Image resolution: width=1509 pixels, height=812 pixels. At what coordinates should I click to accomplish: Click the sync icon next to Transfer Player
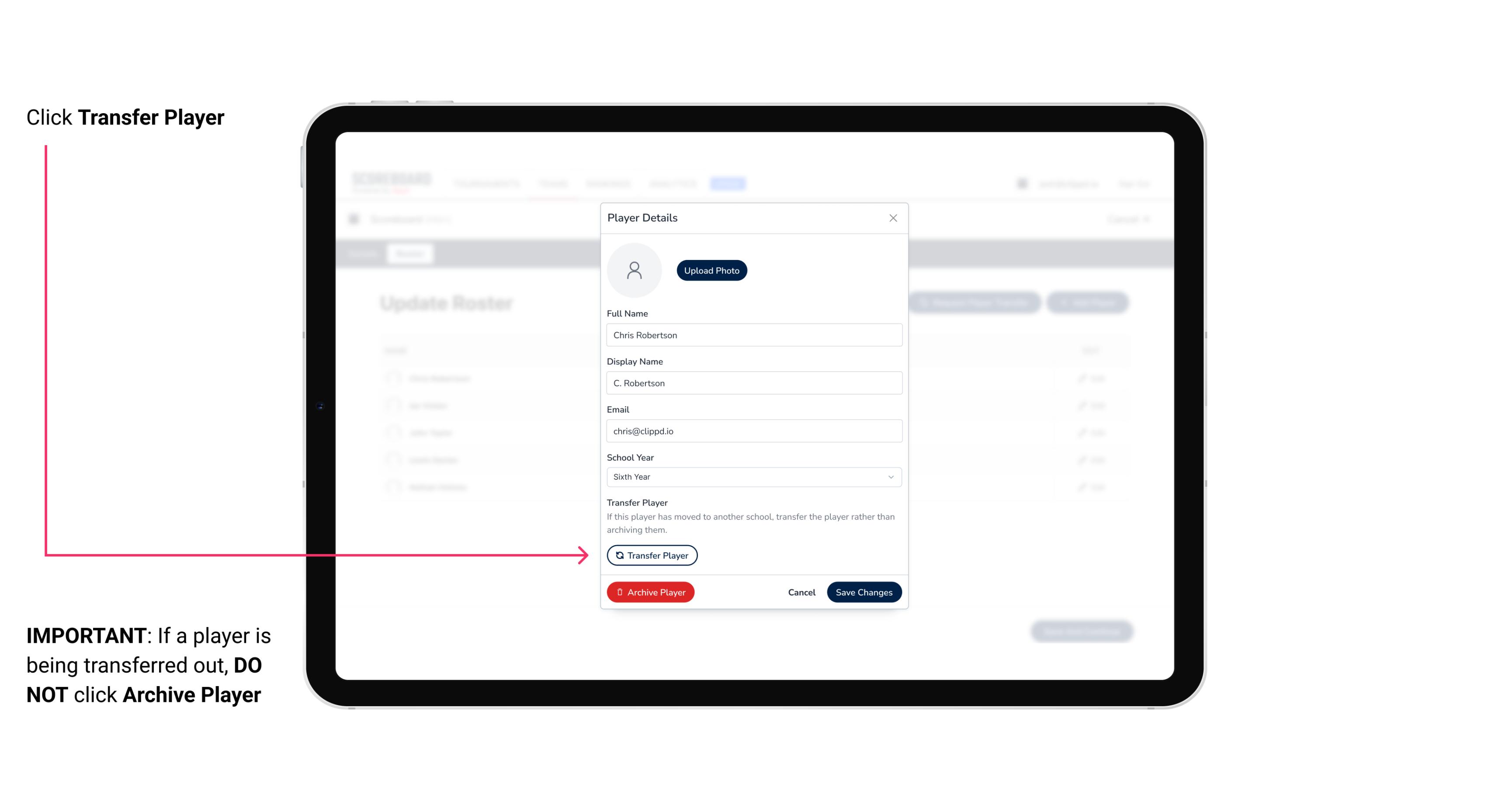(618, 555)
